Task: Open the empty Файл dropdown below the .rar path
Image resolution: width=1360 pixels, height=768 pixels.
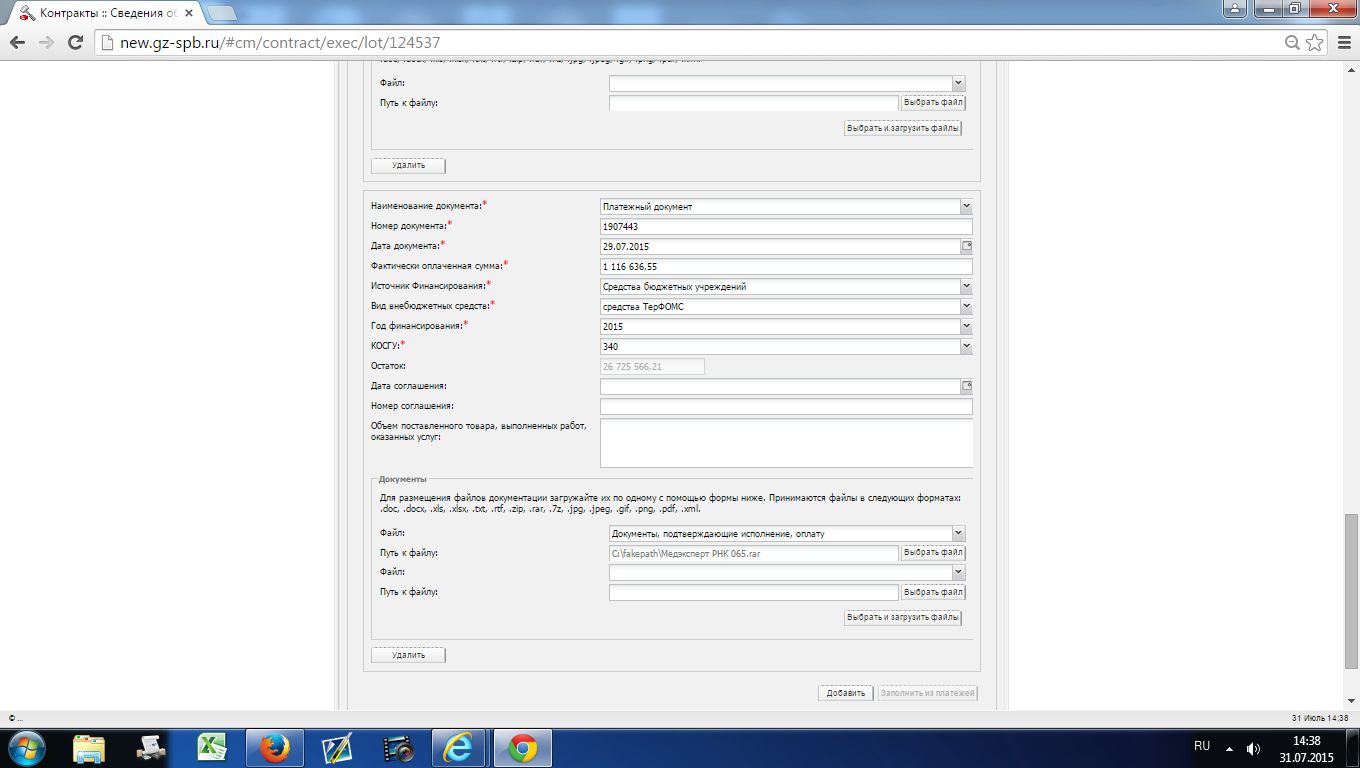Action: (x=959, y=572)
